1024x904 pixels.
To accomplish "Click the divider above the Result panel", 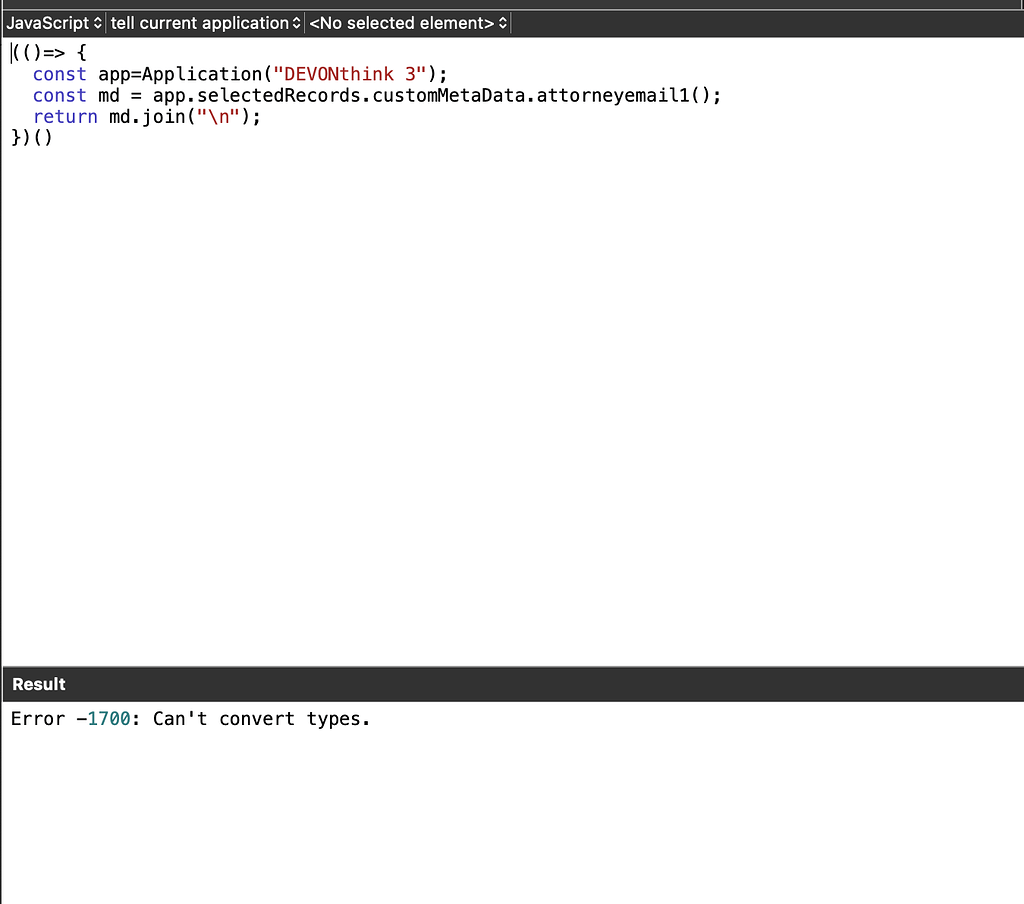I will (x=512, y=668).
